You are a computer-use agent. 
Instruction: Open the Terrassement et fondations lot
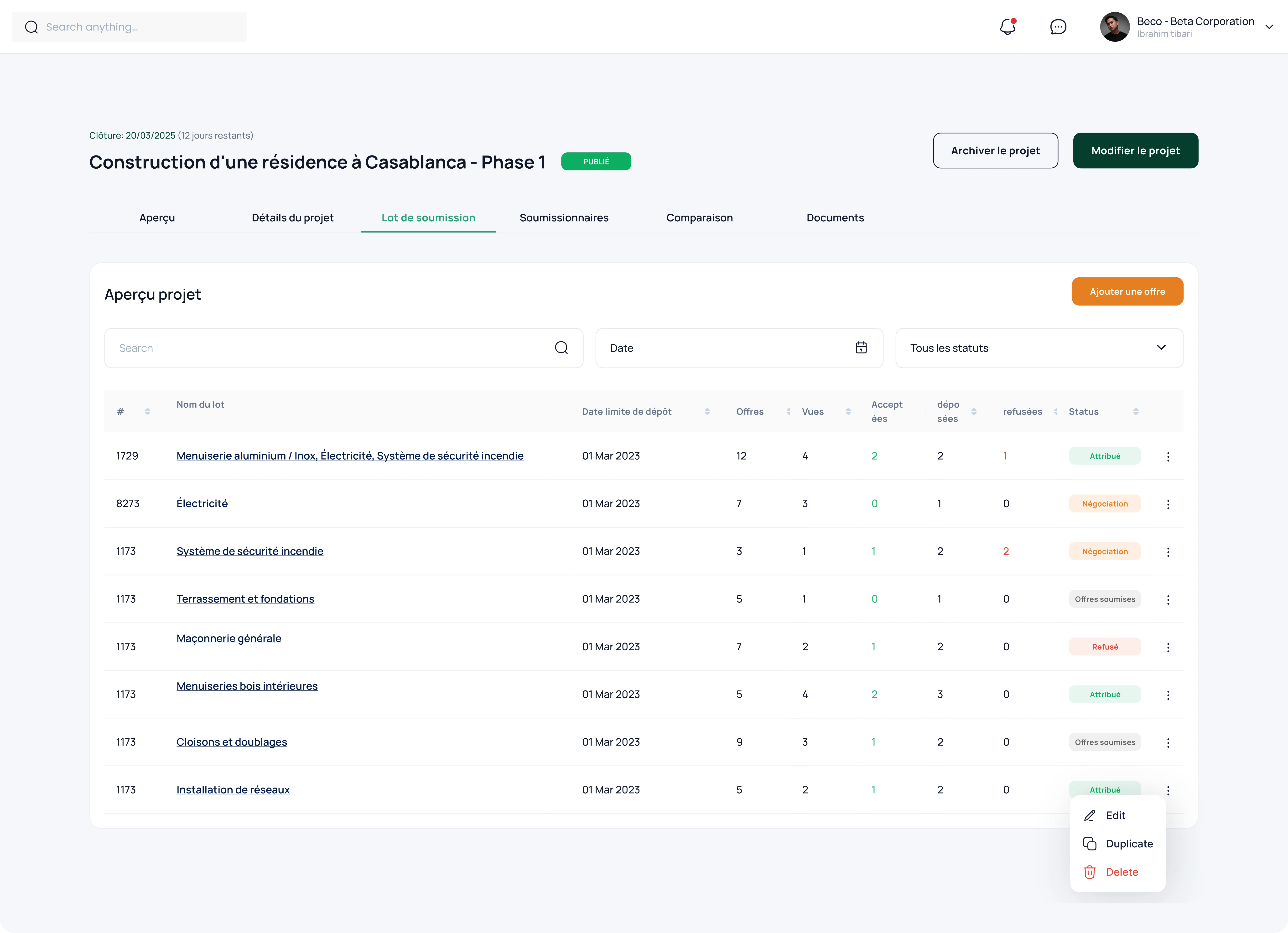pos(245,599)
